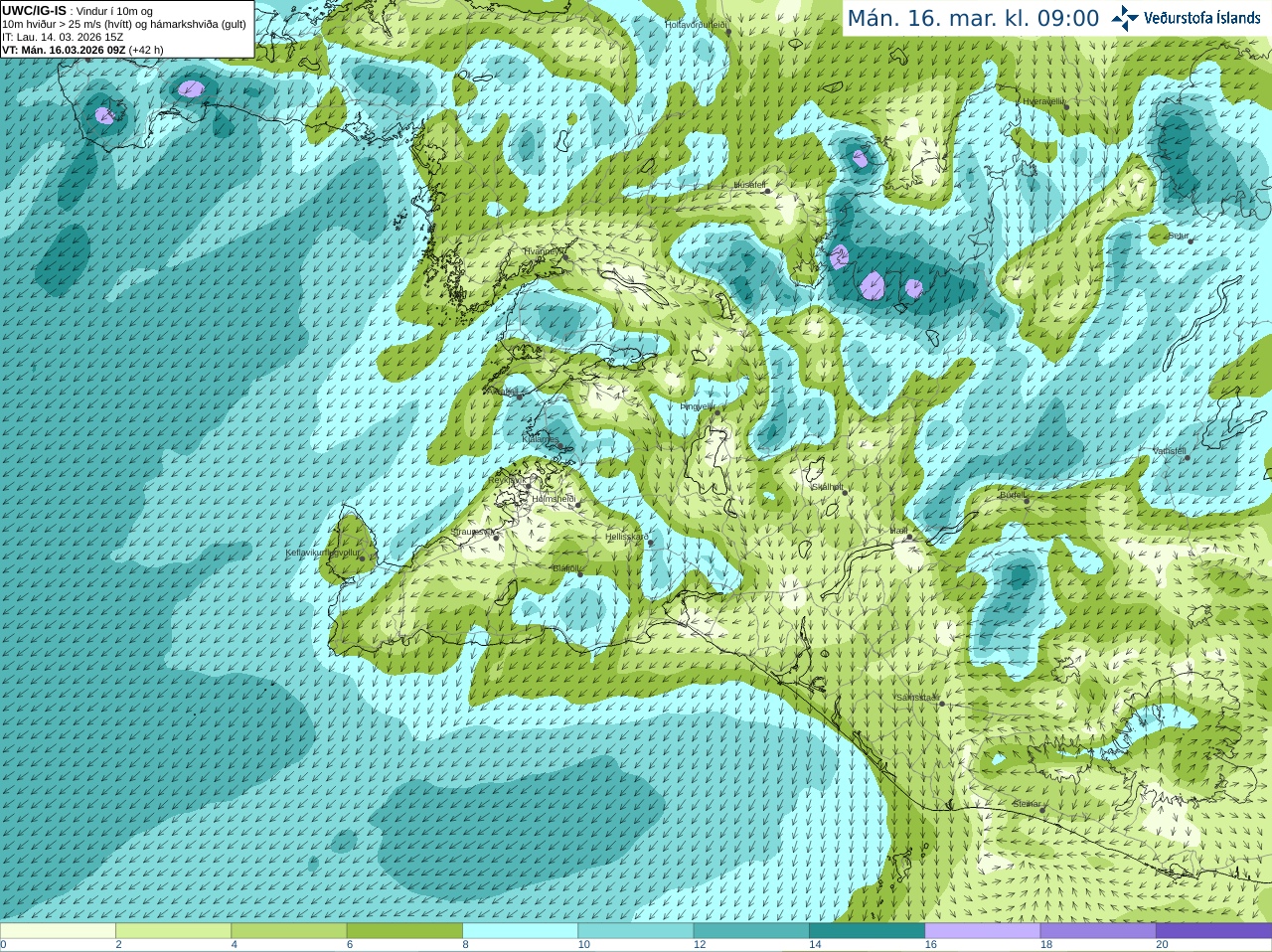Select the 6–8 m/s green legend swatch
Viewport: 1272px width, 952px height.
point(404,930)
